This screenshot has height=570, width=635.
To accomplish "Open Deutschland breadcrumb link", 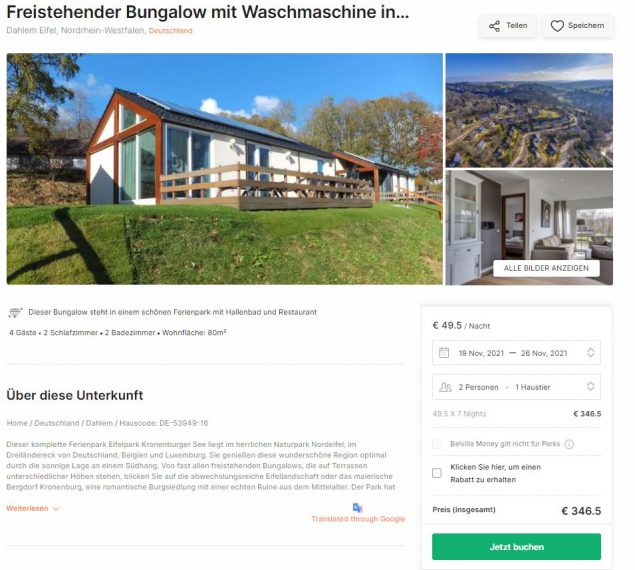I will tap(57, 423).
